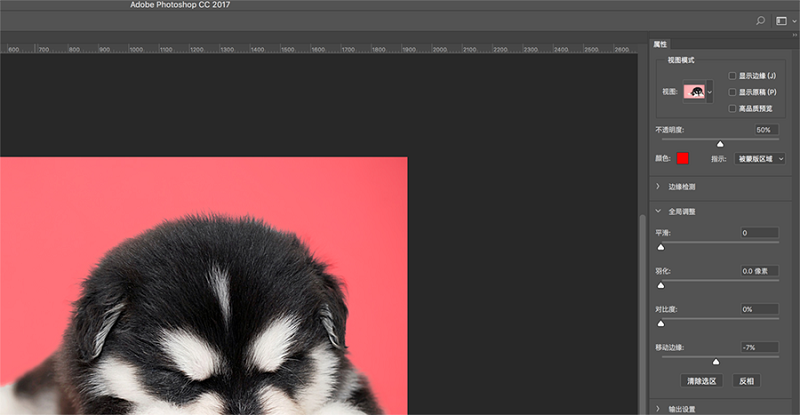Expand the 边缘检测 section
Viewport: 800px width, 415px height.
[x=658, y=186]
